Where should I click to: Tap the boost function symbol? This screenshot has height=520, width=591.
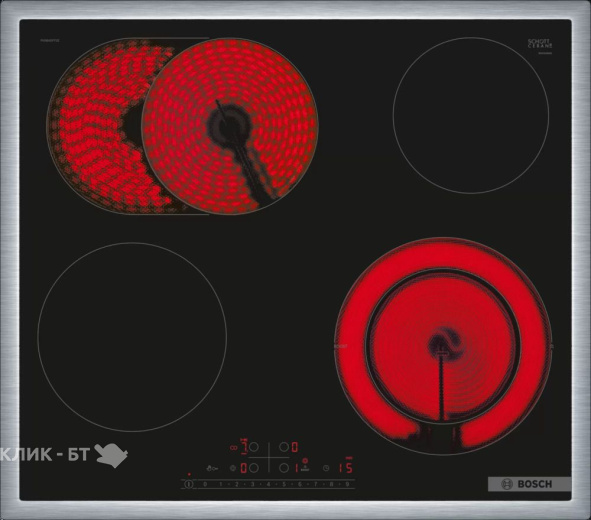(x=305, y=468)
